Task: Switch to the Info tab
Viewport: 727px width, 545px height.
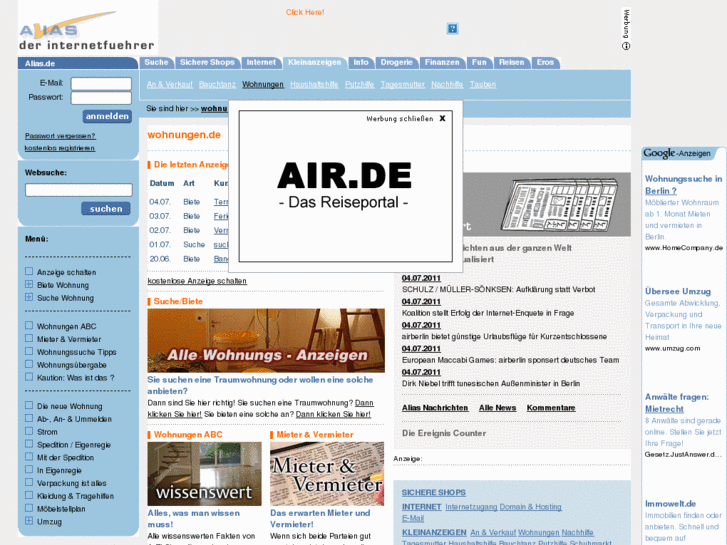Action: (361, 63)
